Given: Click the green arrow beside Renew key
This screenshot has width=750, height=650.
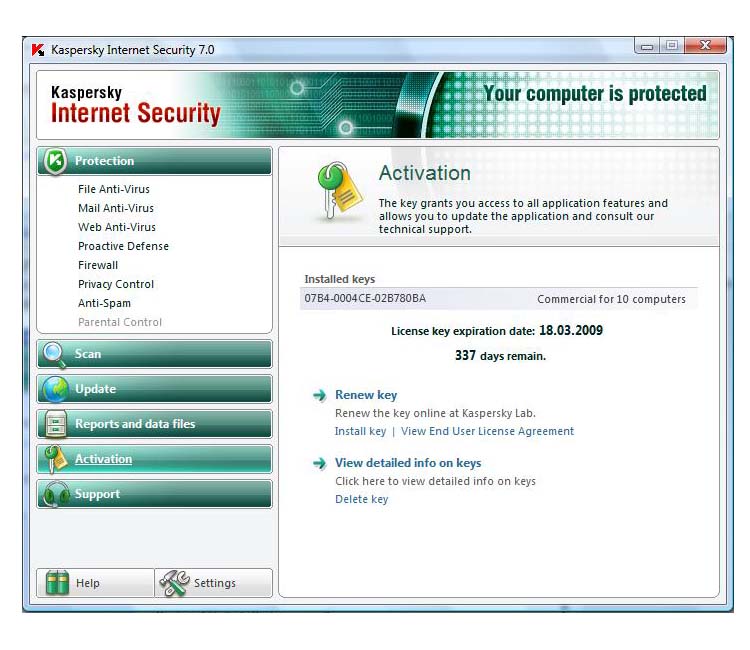Looking at the screenshot, I should [320, 395].
